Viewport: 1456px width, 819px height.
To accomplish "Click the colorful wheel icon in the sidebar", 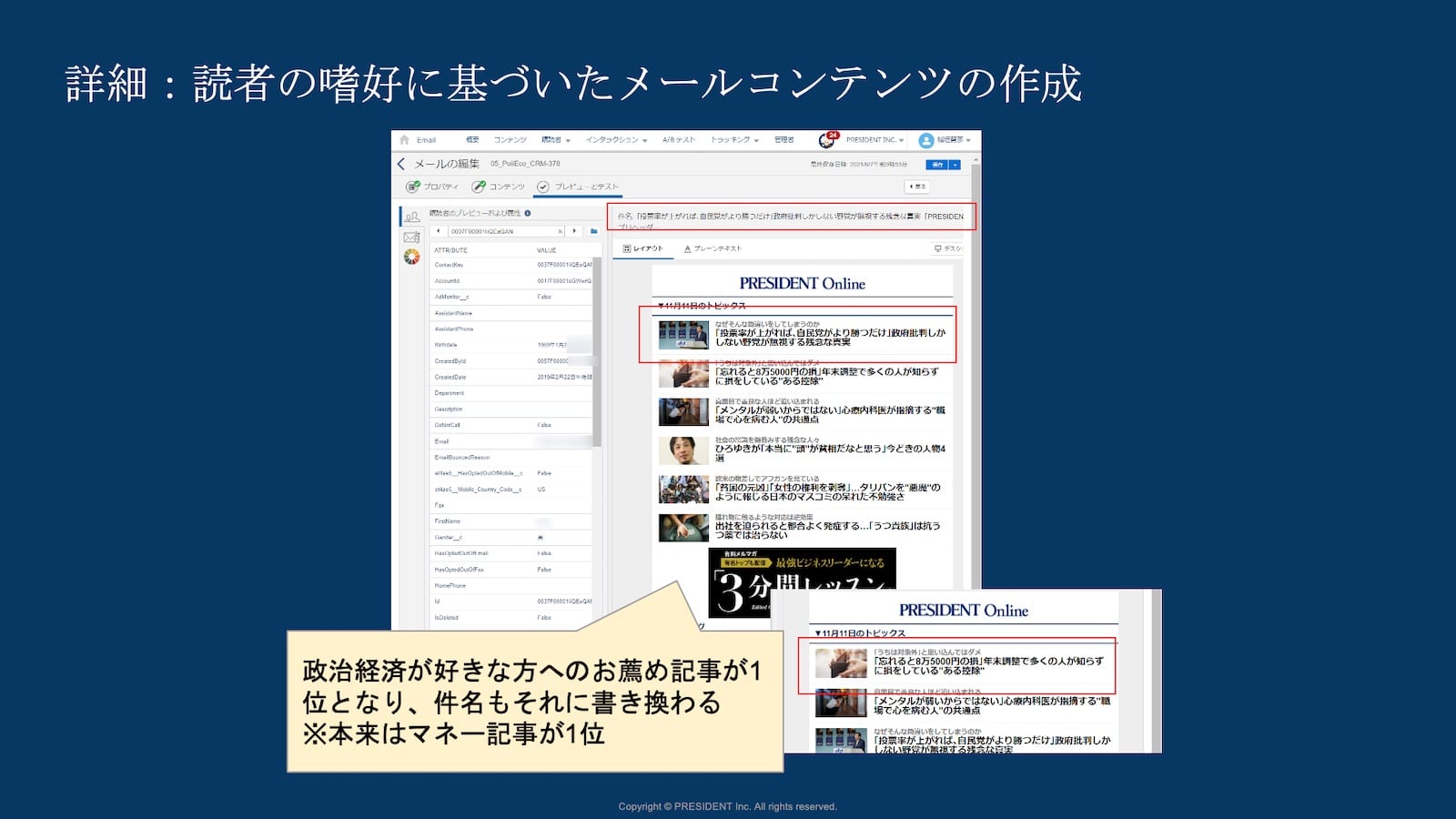I will (411, 257).
